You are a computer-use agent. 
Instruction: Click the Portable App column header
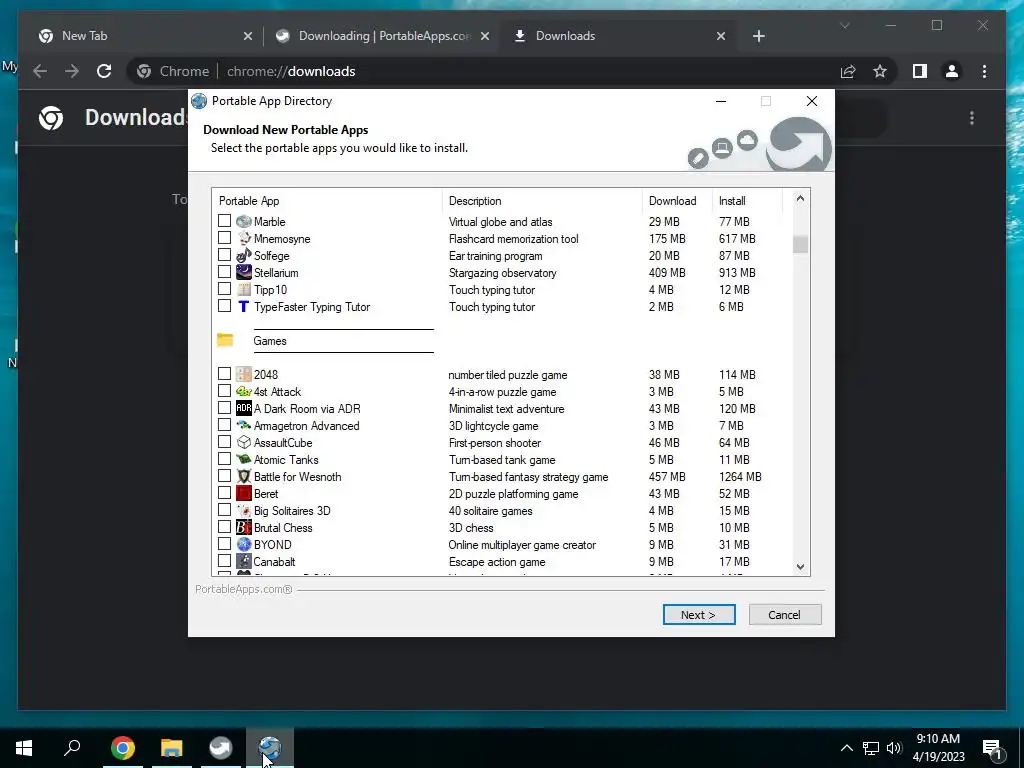pos(327,200)
